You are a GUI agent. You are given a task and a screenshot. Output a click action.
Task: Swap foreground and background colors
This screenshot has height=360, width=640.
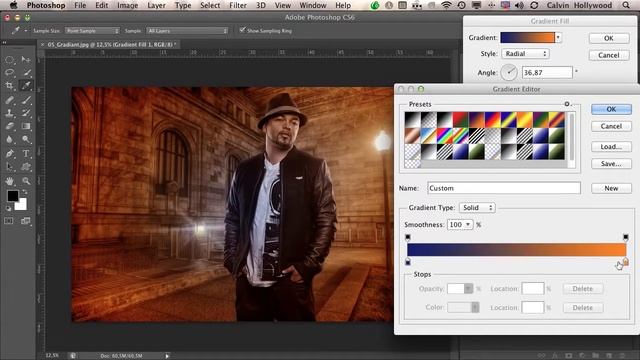25,192
